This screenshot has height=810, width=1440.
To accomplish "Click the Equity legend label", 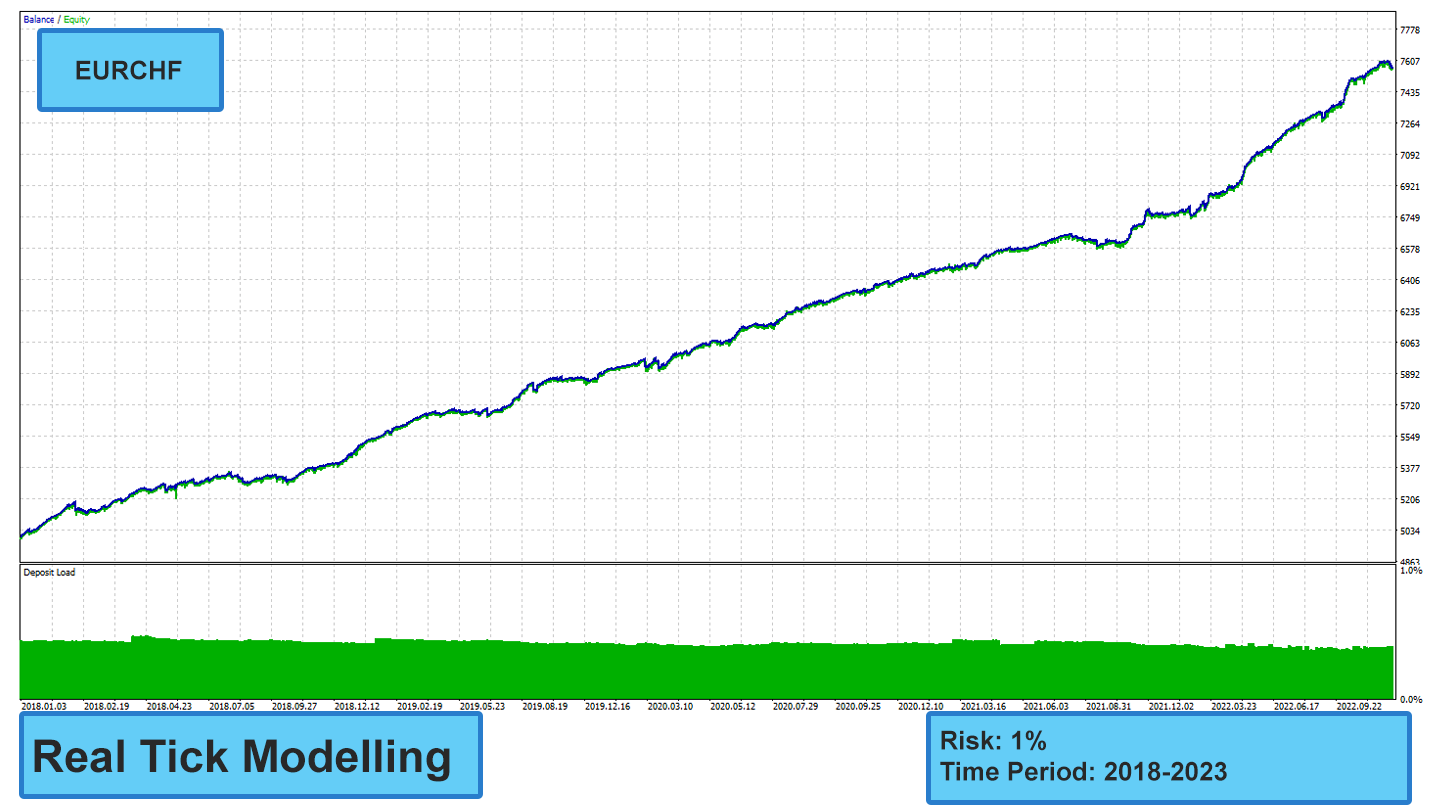I will click(x=76, y=20).
